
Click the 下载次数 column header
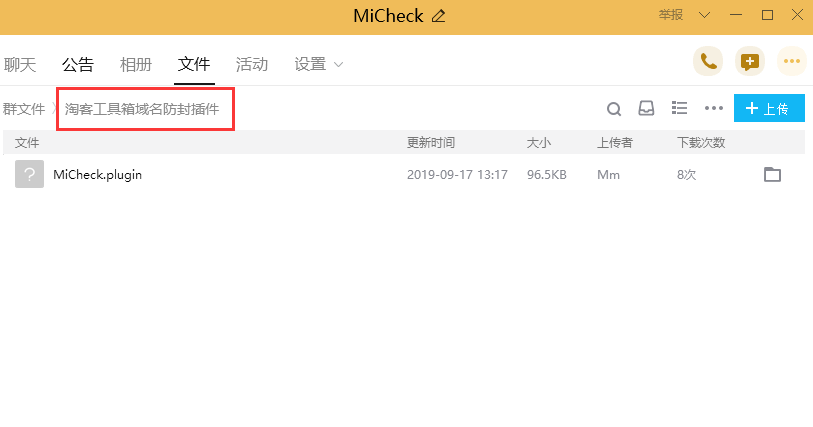click(701, 143)
